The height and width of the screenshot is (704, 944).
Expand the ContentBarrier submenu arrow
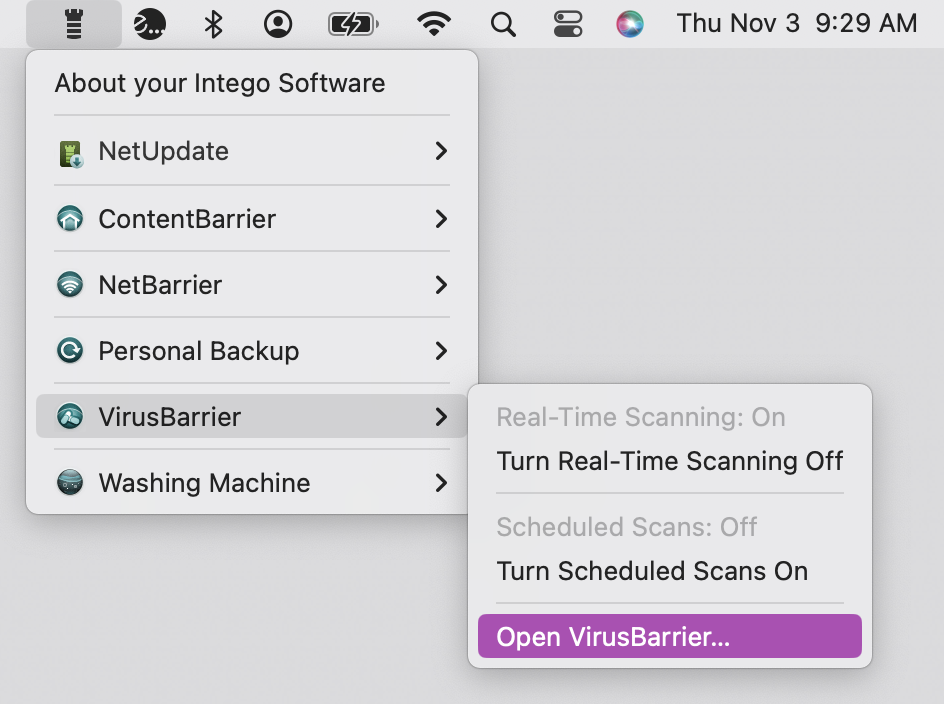tap(441, 219)
